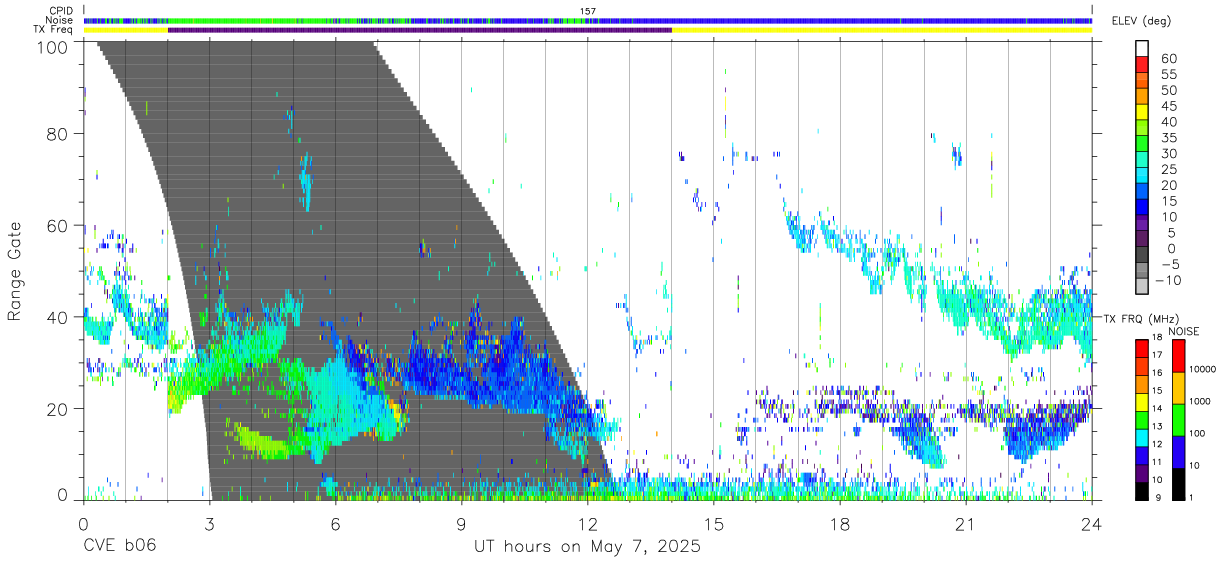This screenshot has width=1228, height=567.
Task: Pick the red top segment of the TX FRQ bar
Action: [1142, 349]
